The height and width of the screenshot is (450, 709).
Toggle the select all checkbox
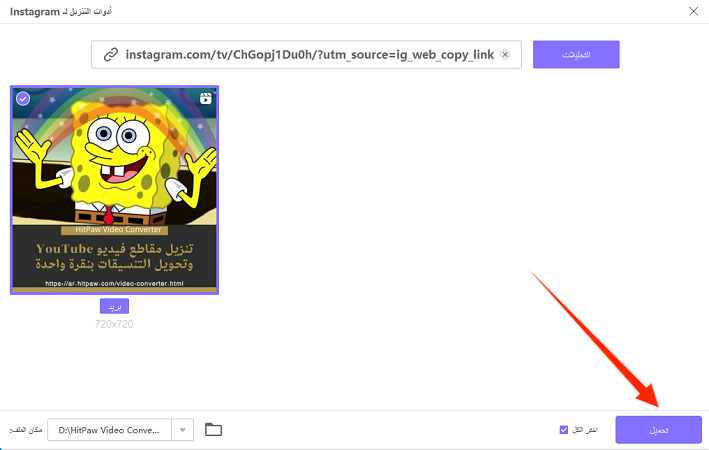pyautogui.click(x=564, y=430)
